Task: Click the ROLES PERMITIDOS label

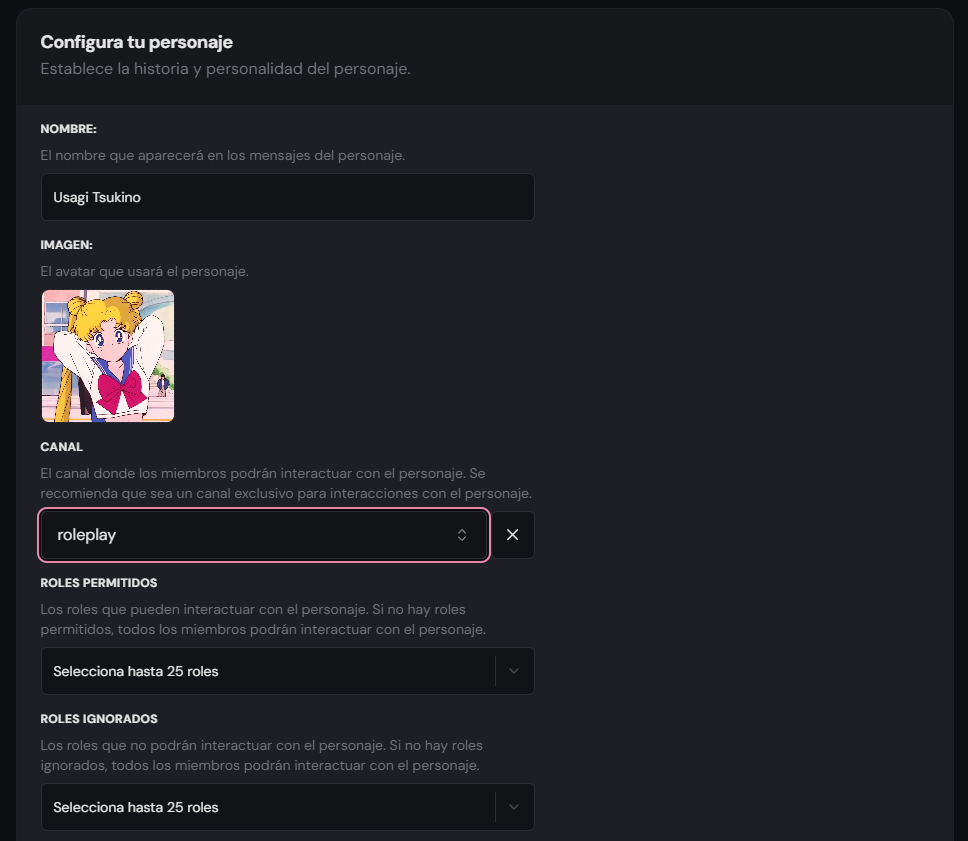Action: click(99, 583)
